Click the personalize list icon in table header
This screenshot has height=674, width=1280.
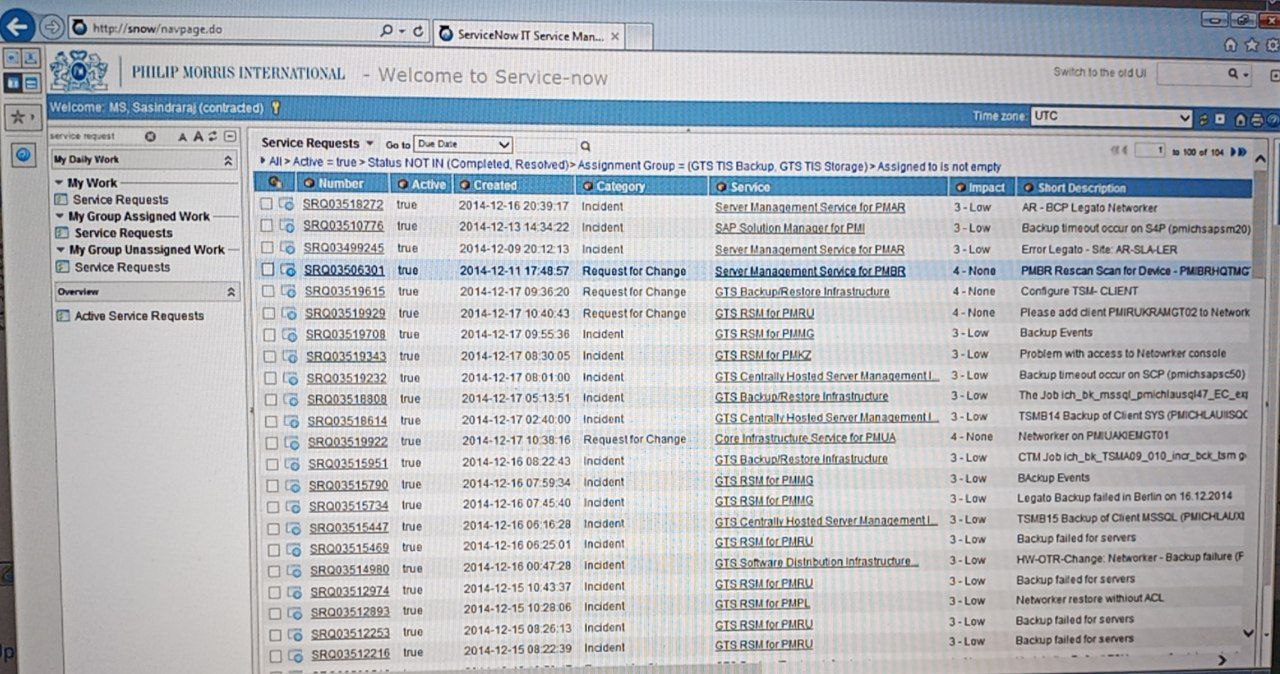[275, 183]
